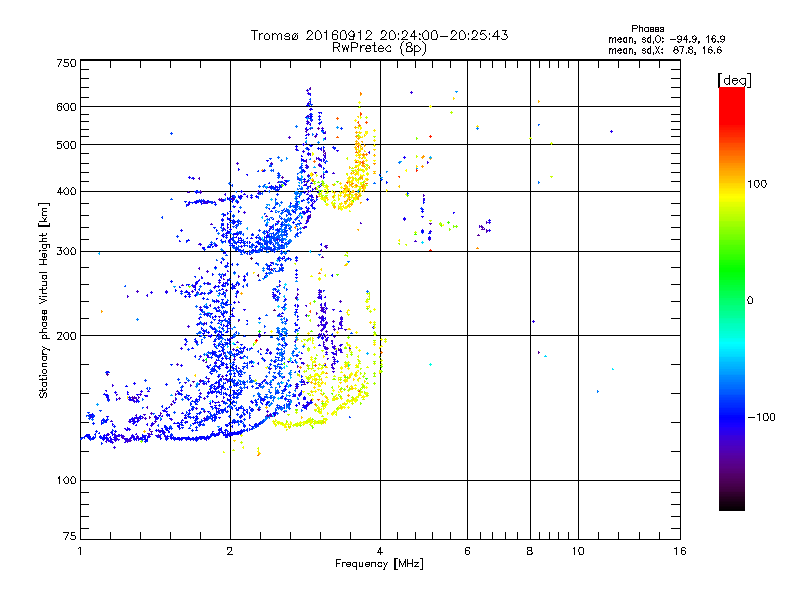Click the '[deg]' colorbar unit label
The width and height of the screenshot is (800, 600).
pos(734,80)
